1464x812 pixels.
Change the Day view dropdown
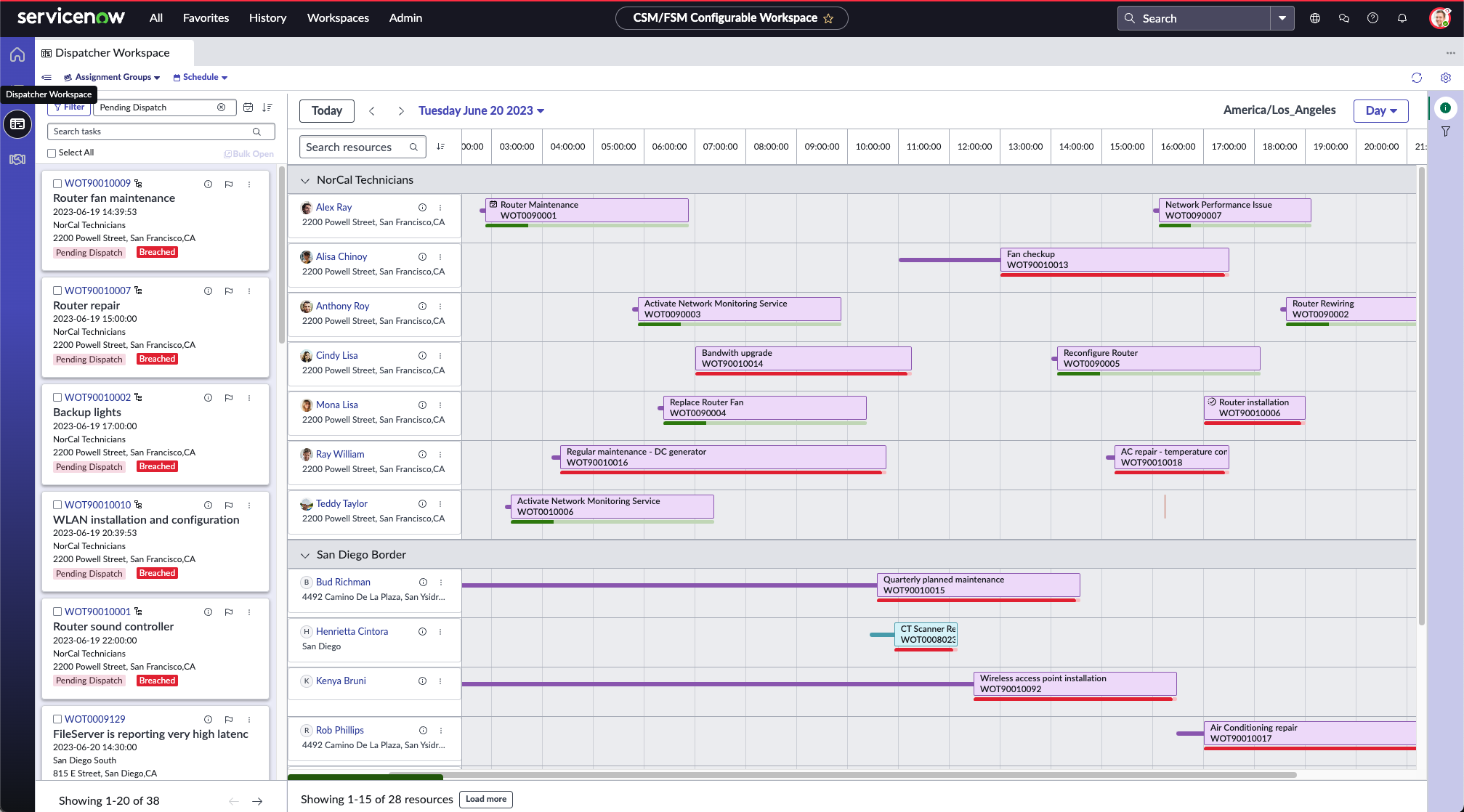pos(1380,110)
